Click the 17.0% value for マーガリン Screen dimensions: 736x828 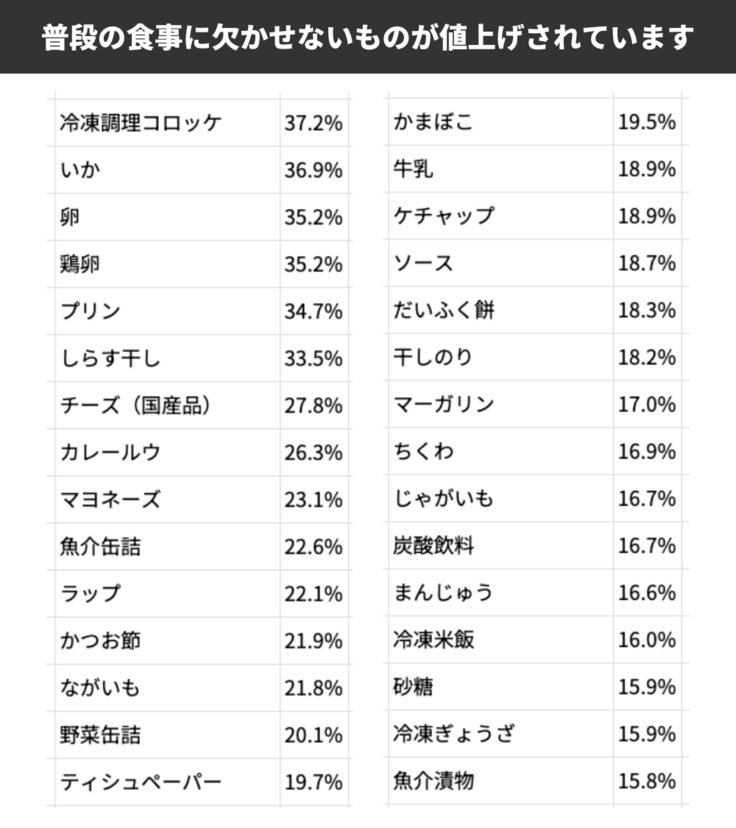[646, 405]
